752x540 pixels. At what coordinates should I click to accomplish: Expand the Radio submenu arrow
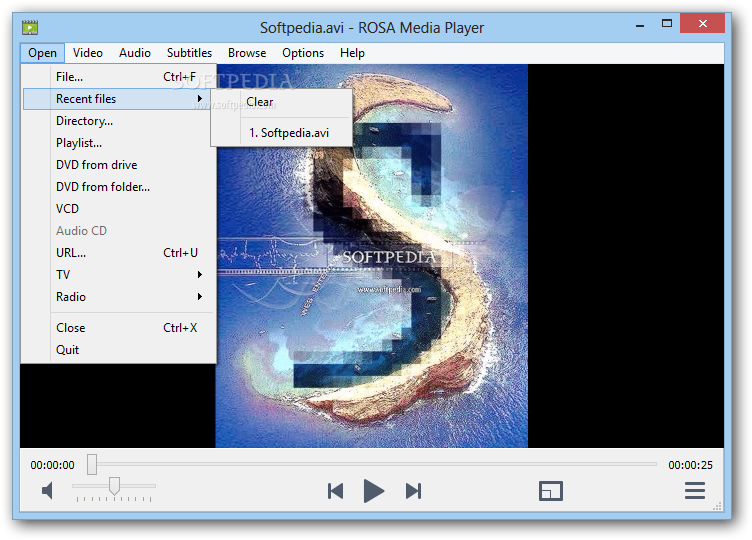click(x=200, y=297)
